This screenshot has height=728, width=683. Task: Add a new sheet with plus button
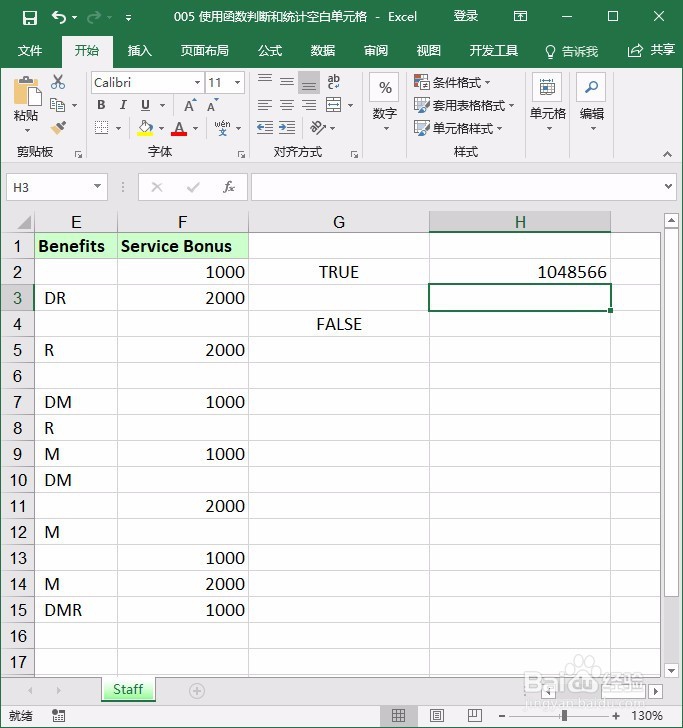point(196,691)
